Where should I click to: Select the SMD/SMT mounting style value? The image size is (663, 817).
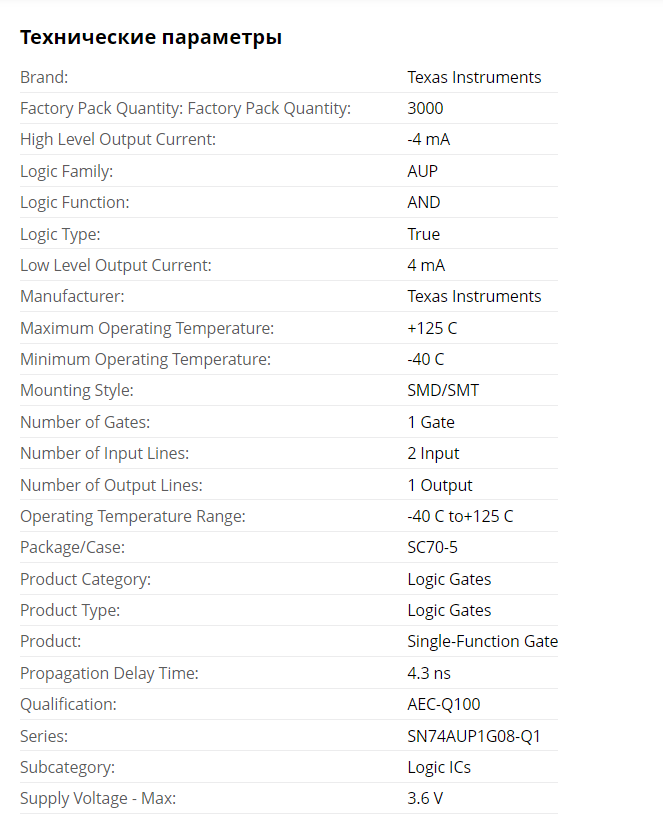pos(443,390)
